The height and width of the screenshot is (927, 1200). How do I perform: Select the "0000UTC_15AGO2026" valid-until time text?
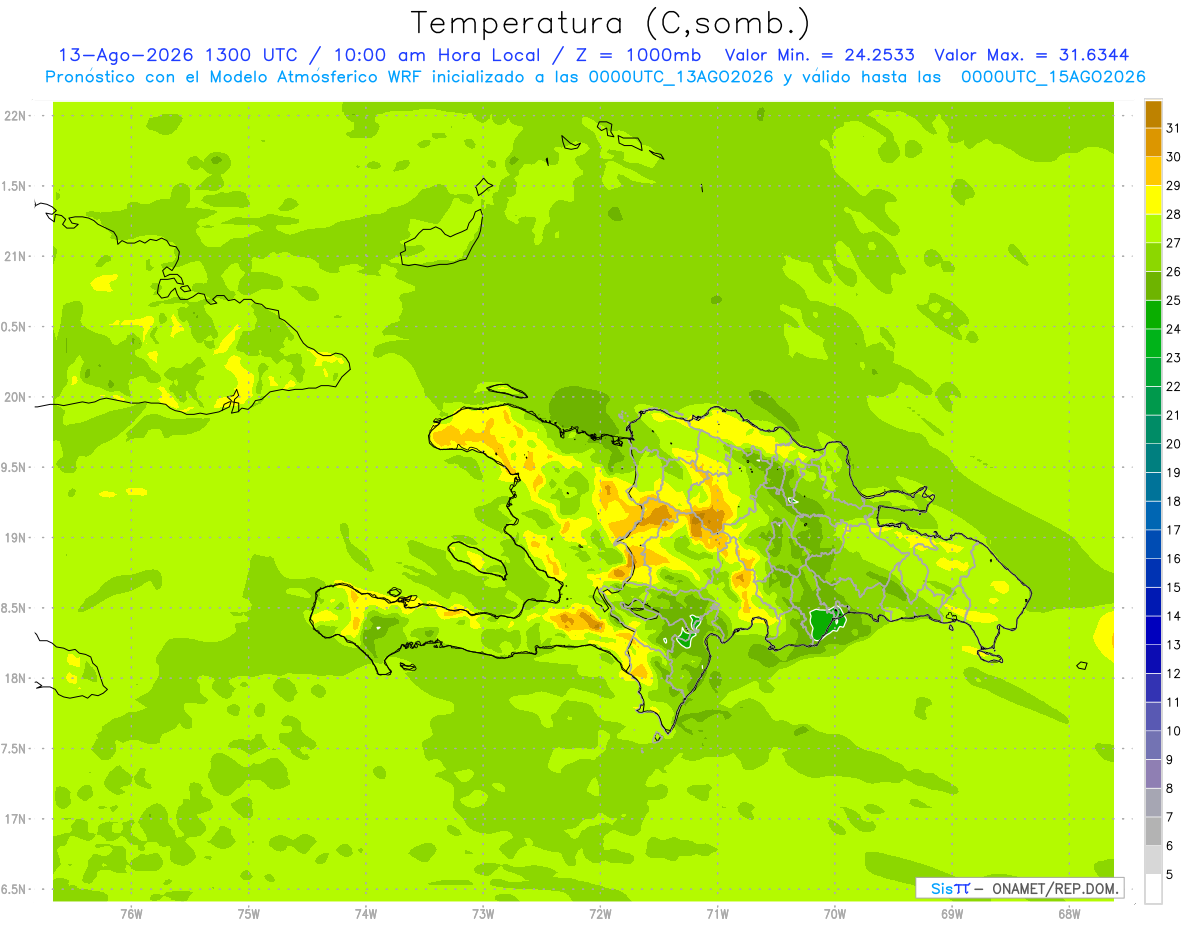pyautogui.click(x=1053, y=77)
